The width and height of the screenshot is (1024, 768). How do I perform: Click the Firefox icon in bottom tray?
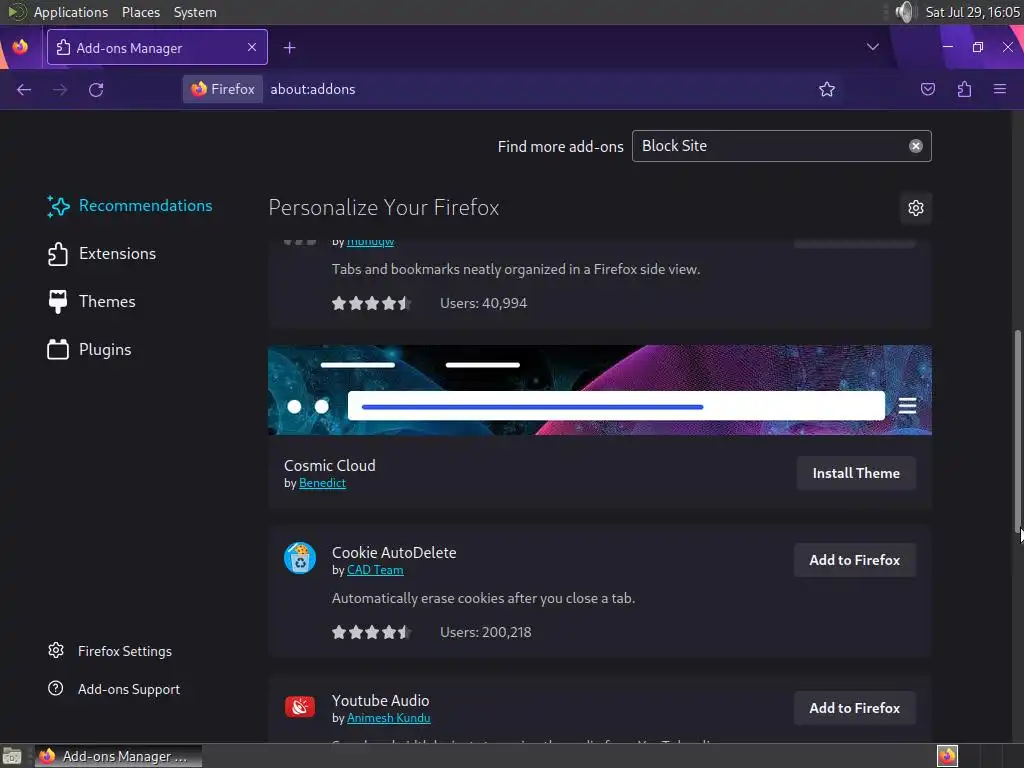947,756
